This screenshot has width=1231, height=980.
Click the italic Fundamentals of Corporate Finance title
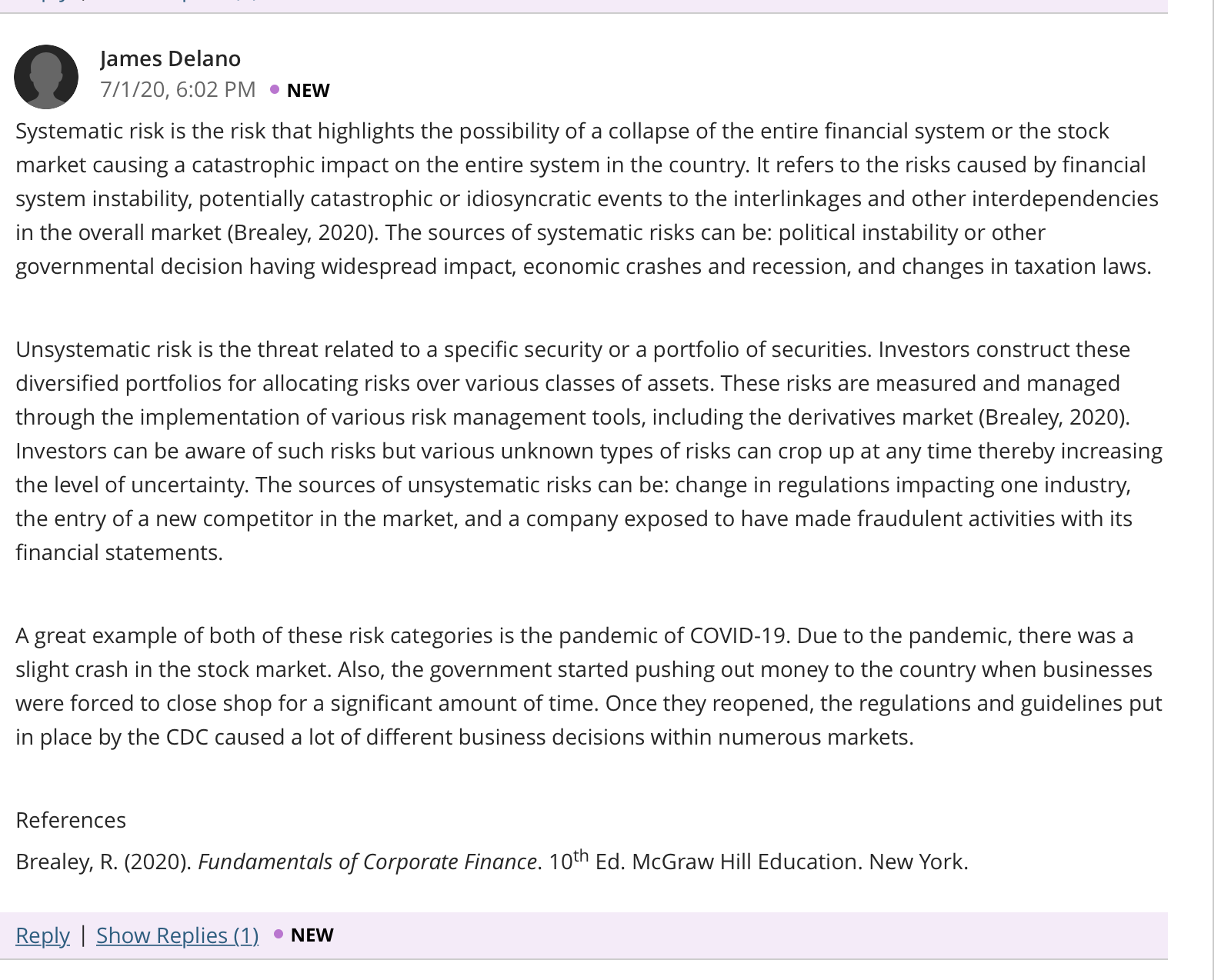click(x=367, y=862)
